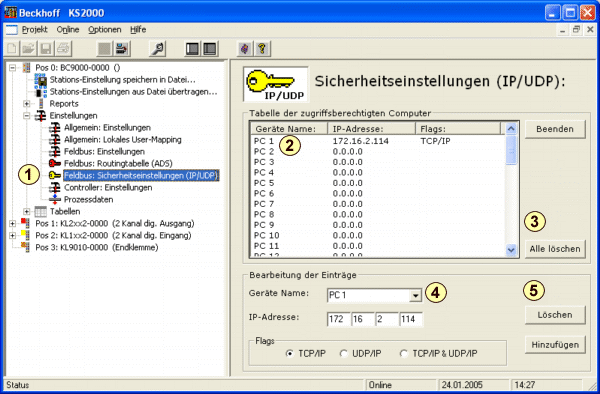This screenshot has height=394, width=600.
Task: Click the save-to-file station settings icon
Action: [x=41, y=80]
